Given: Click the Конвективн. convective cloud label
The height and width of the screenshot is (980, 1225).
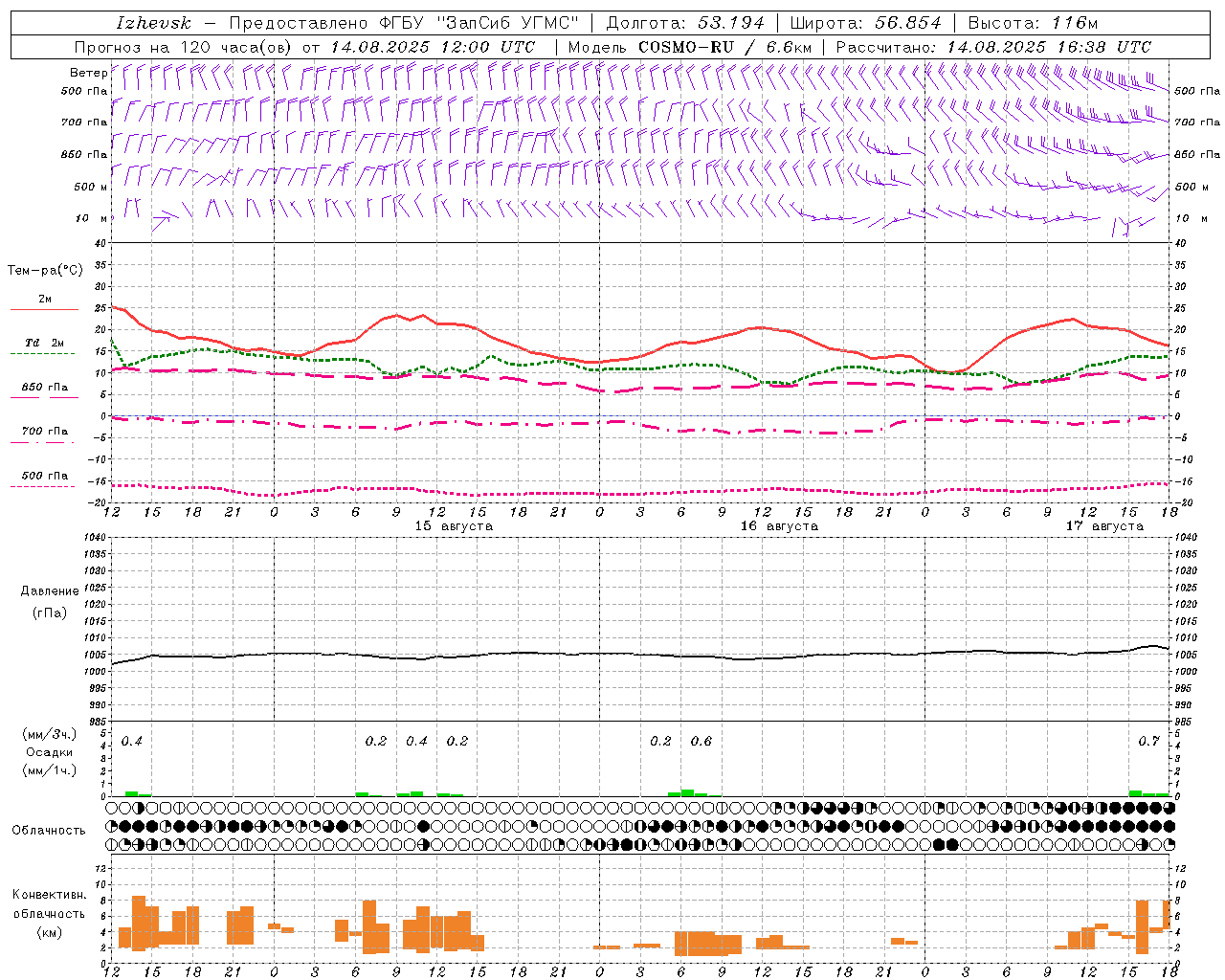Looking at the screenshot, I should (x=50, y=895).
